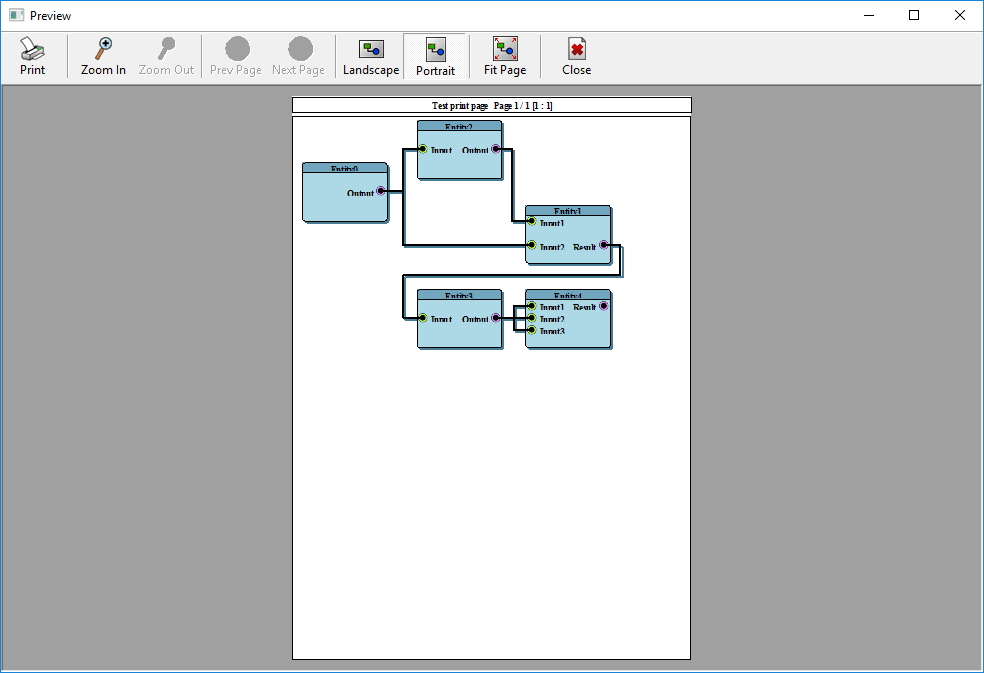The image size is (984, 673).
Task: Select Entity4 with three input ports
Action: (x=568, y=318)
